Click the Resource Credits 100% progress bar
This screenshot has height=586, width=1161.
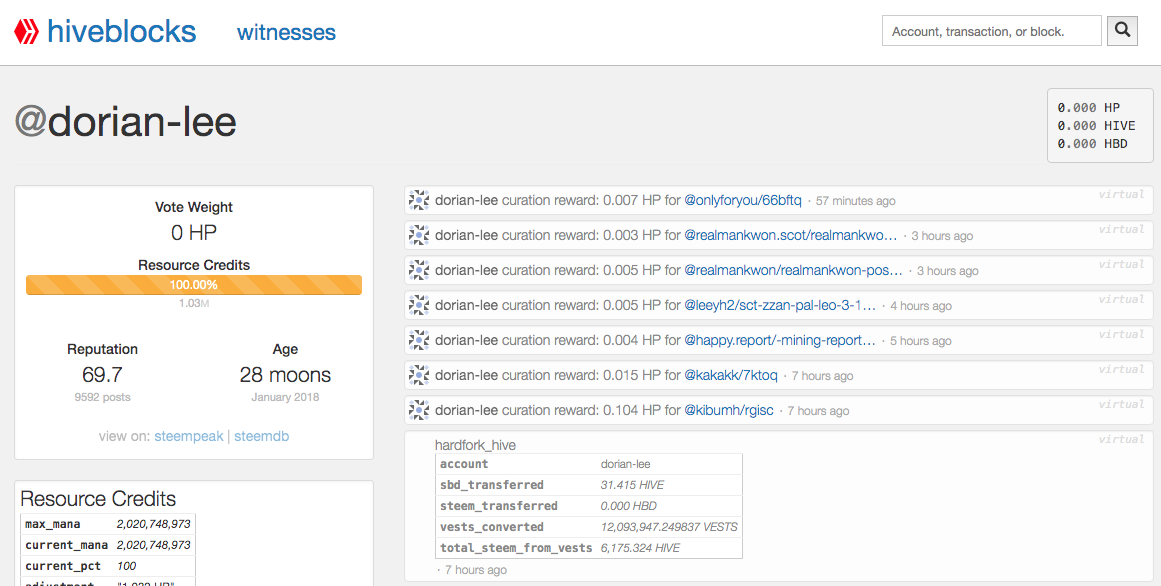pos(194,285)
